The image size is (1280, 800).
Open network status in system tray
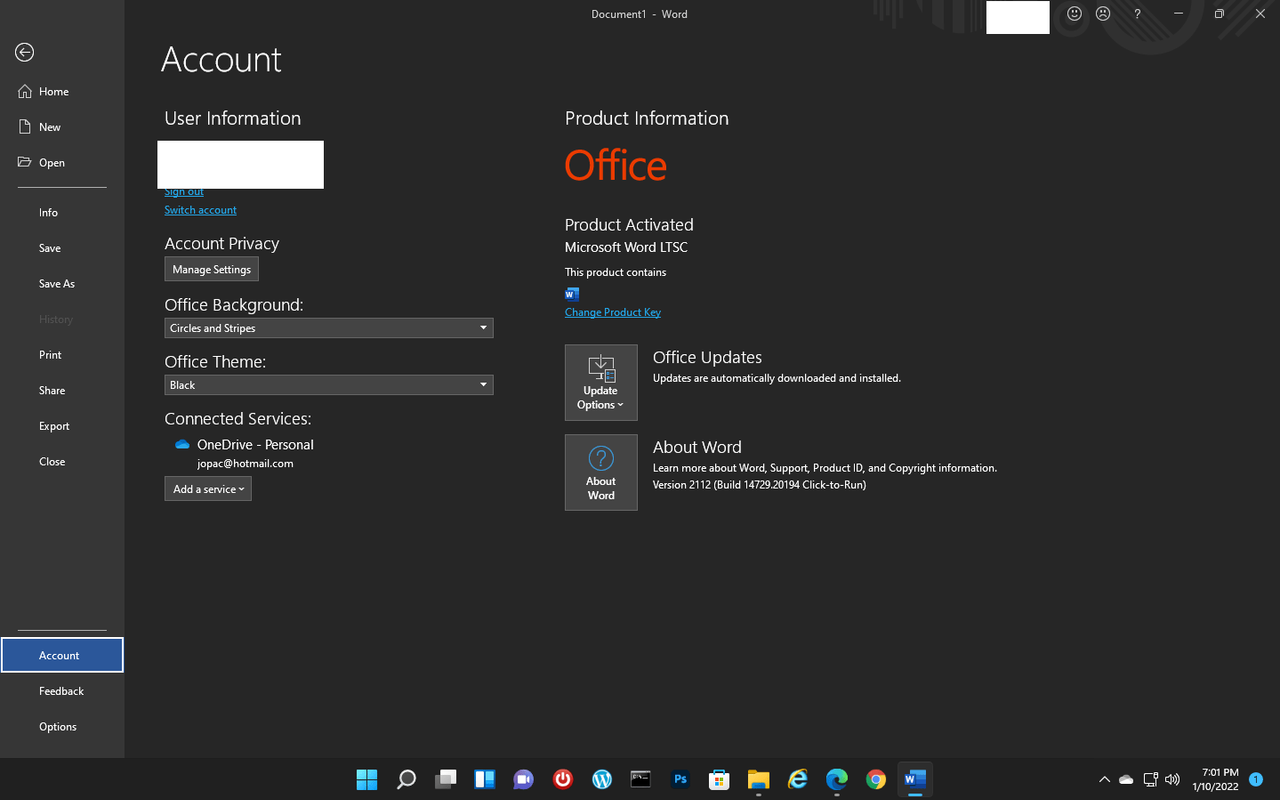[x=1150, y=779]
